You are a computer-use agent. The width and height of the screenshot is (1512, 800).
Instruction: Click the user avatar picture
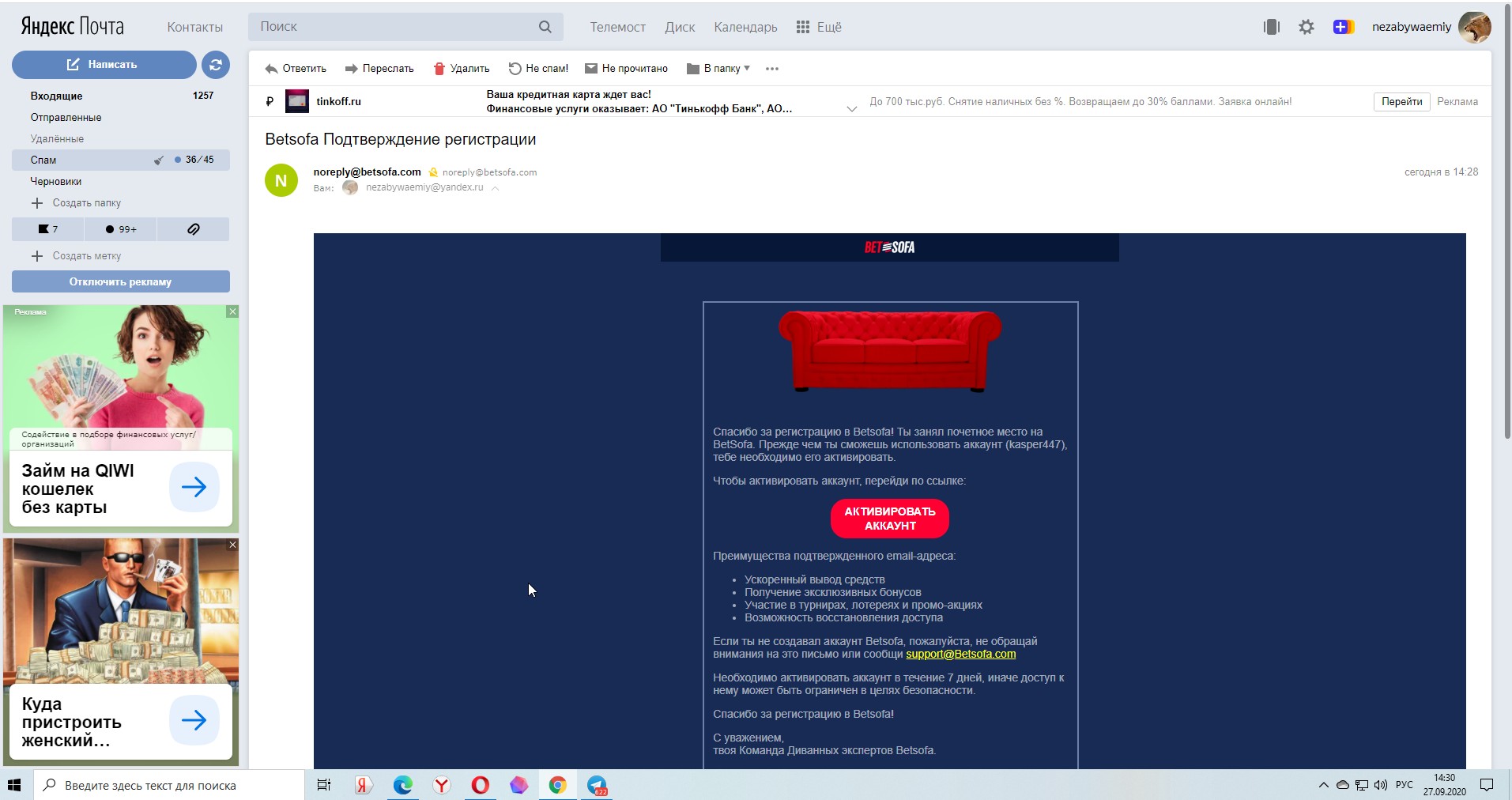[1475, 27]
